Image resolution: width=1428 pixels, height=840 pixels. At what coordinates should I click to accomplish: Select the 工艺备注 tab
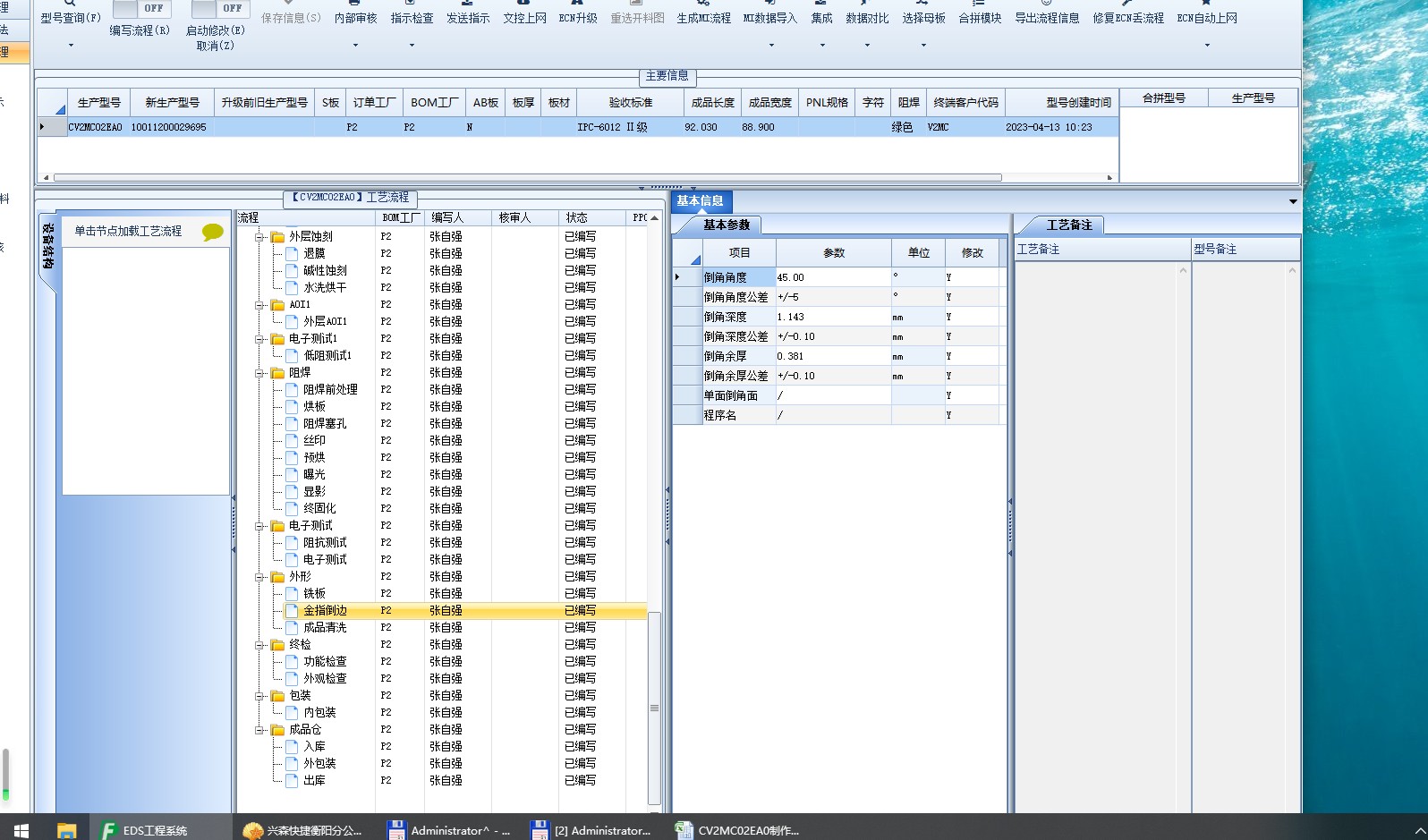click(1069, 225)
